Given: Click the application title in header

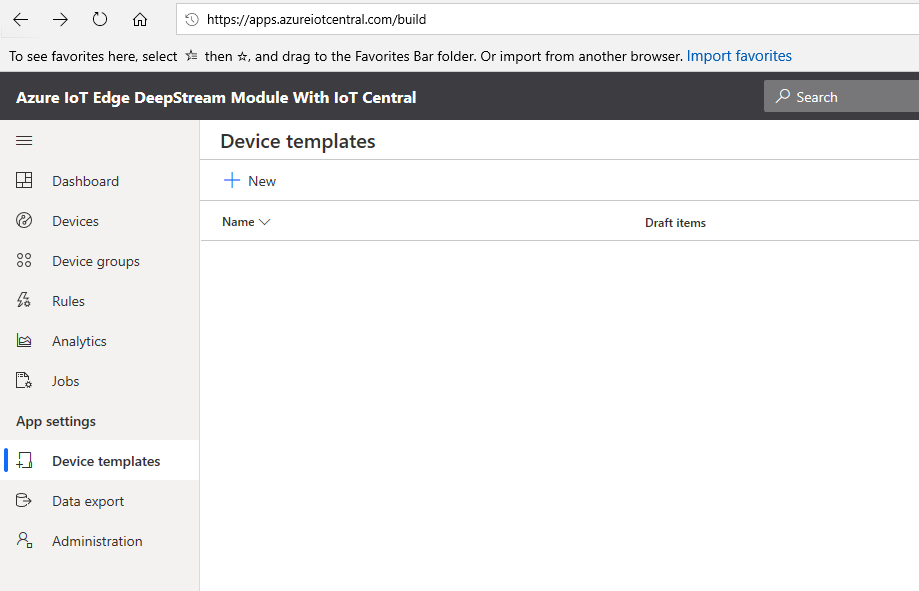Looking at the screenshot, I should click(x=216, y=97).
